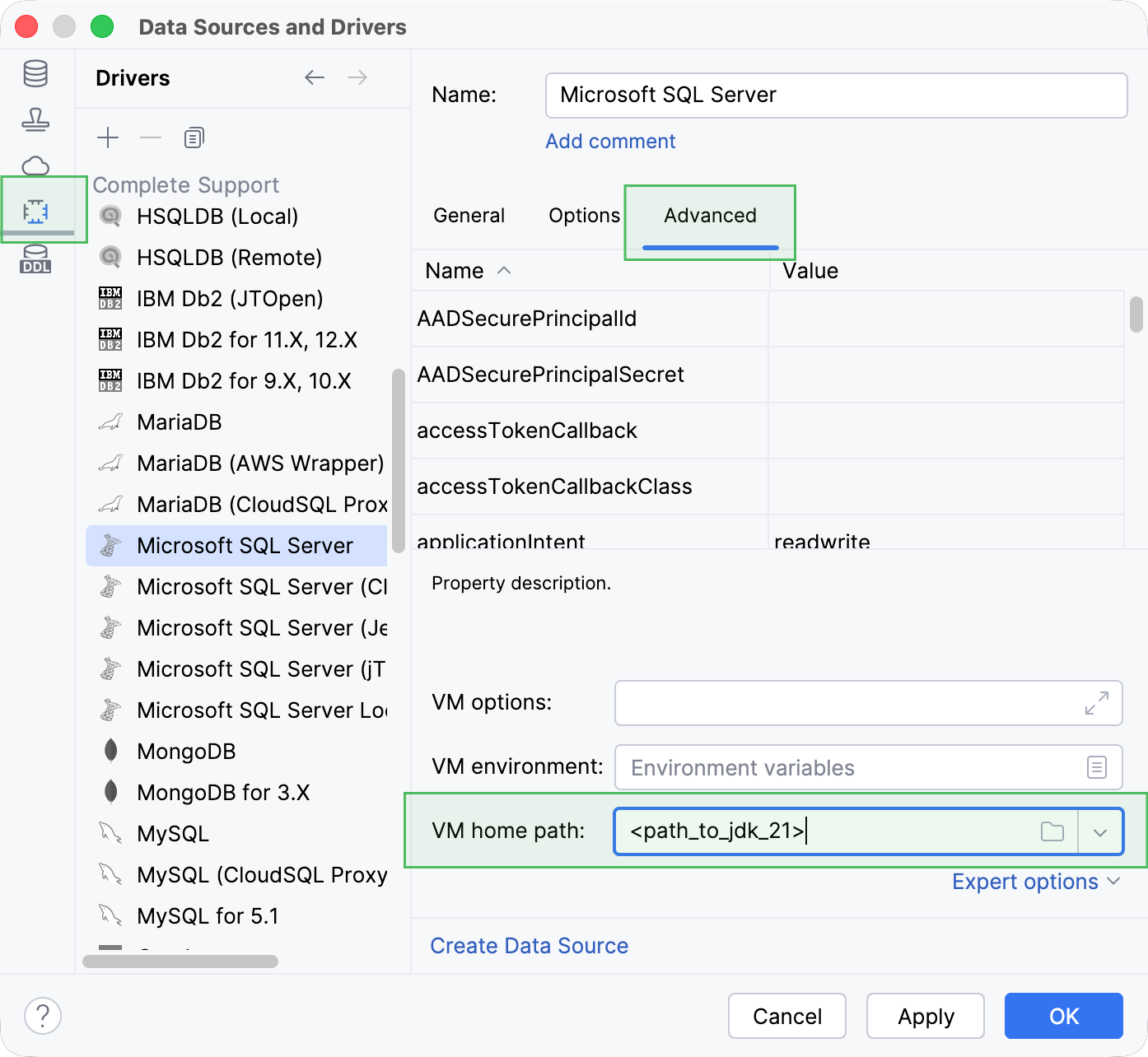Click the Create Data Source link
Image resolution: width=1148 pixels, height=1057 pixels.
coord(529,945)
